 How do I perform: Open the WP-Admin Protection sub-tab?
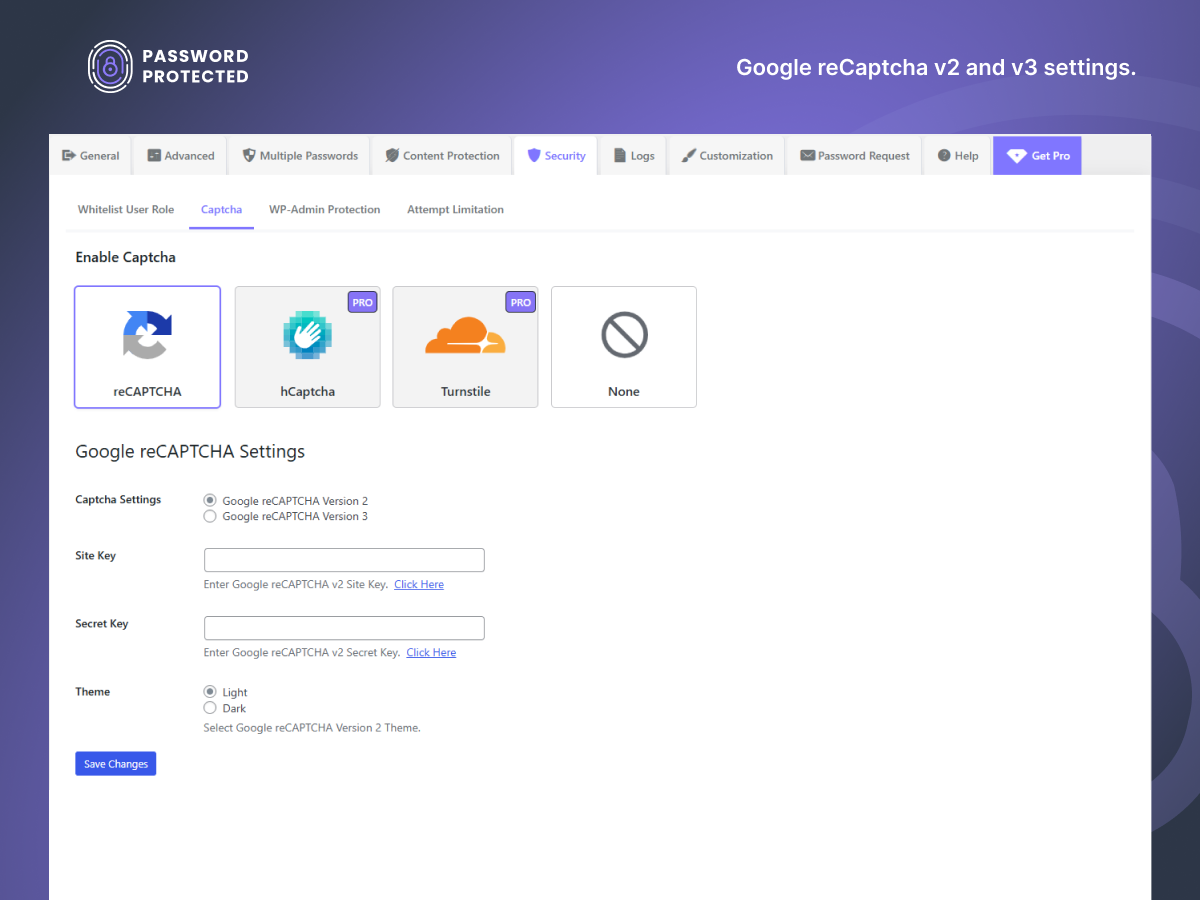point(324,210)
